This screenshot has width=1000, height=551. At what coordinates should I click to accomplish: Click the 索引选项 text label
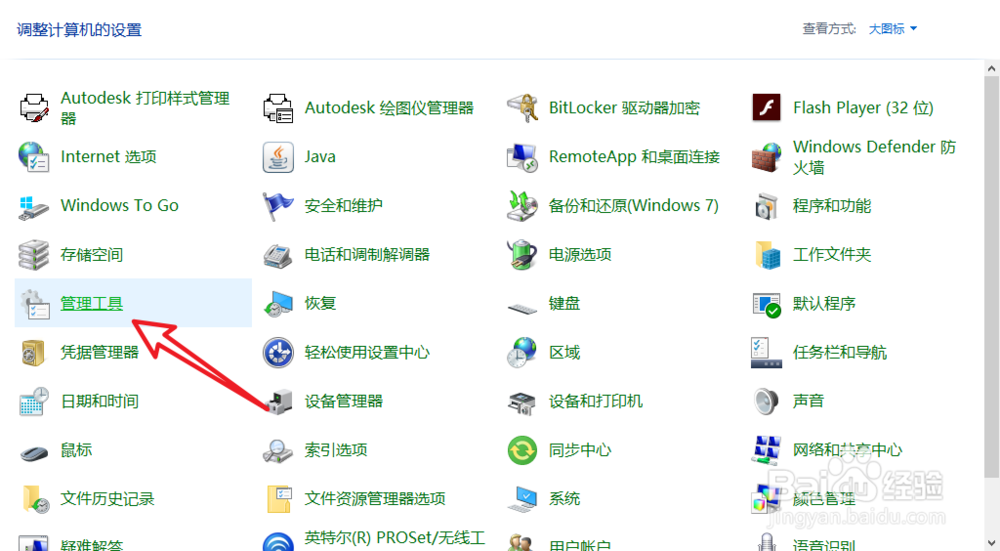click(336, 450)
